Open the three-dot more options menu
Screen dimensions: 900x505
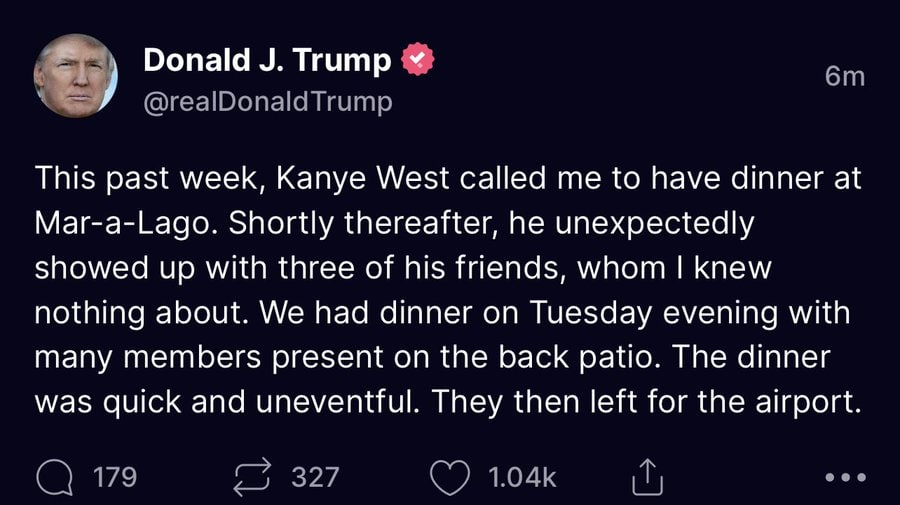click(x=845, y=477)
